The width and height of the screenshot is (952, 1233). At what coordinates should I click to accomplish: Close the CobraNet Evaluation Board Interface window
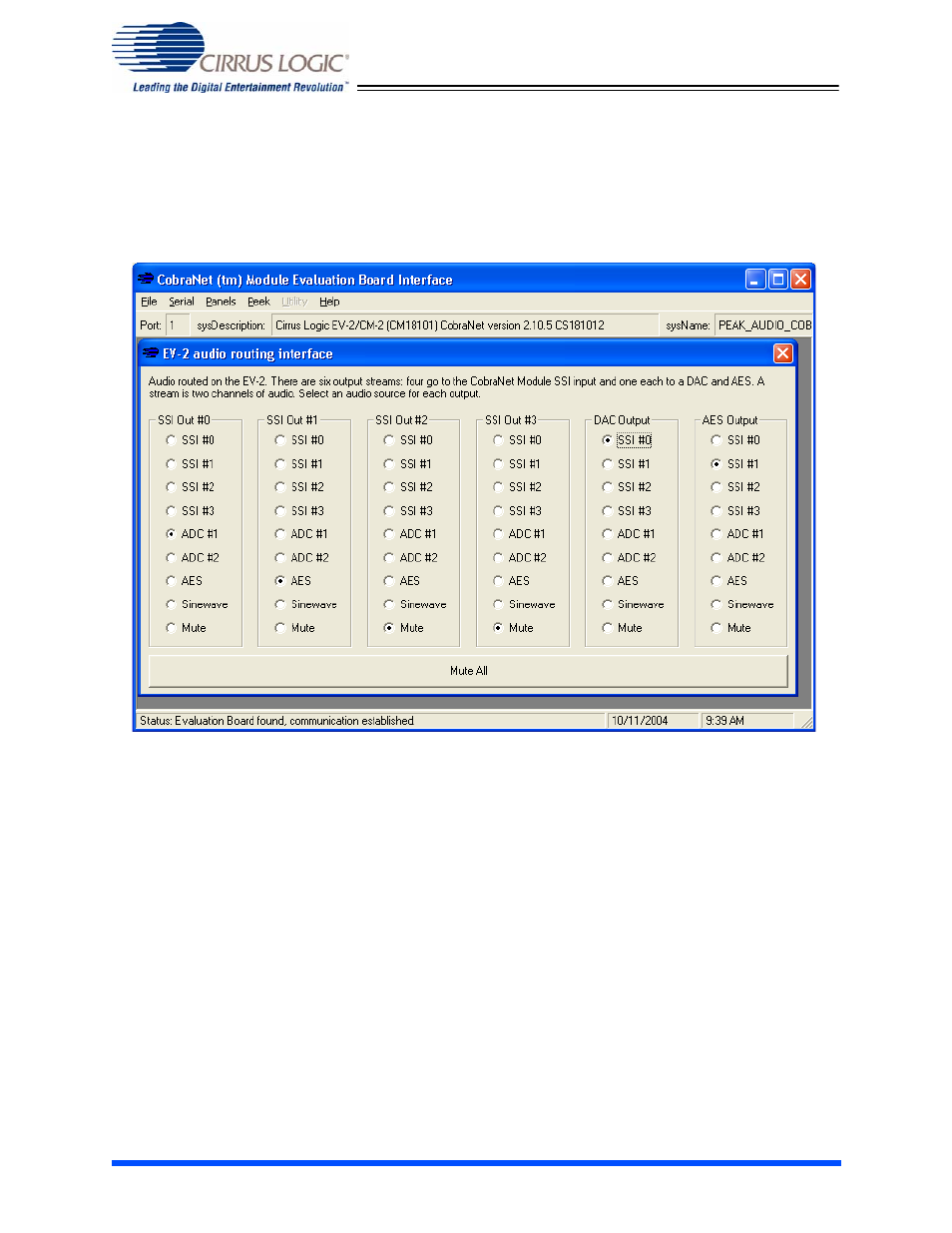801,280
